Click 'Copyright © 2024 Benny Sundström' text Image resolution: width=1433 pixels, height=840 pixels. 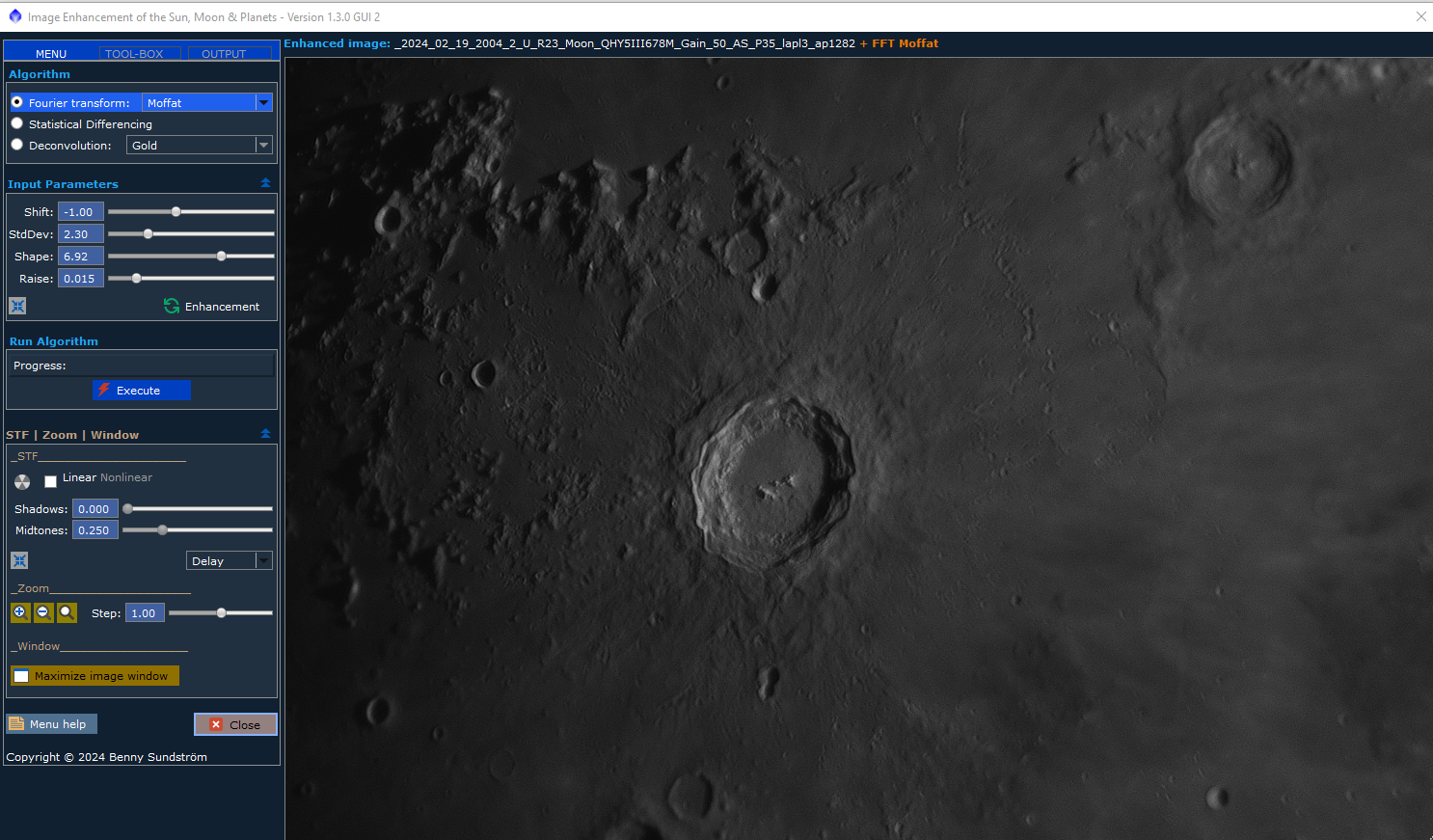[x=107, y=757]
